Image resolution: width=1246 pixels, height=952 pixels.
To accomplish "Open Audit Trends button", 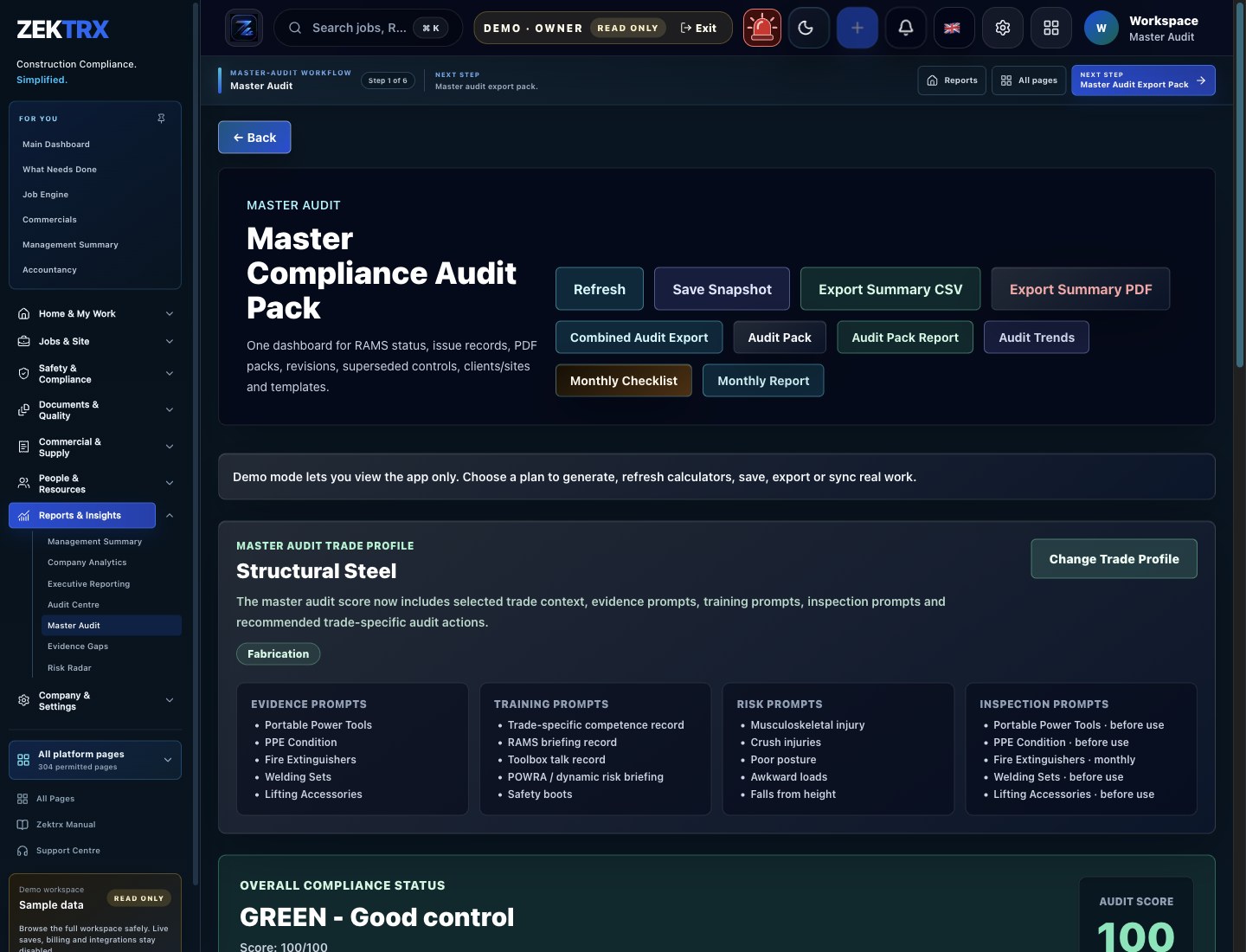I will click(1037, 338).
